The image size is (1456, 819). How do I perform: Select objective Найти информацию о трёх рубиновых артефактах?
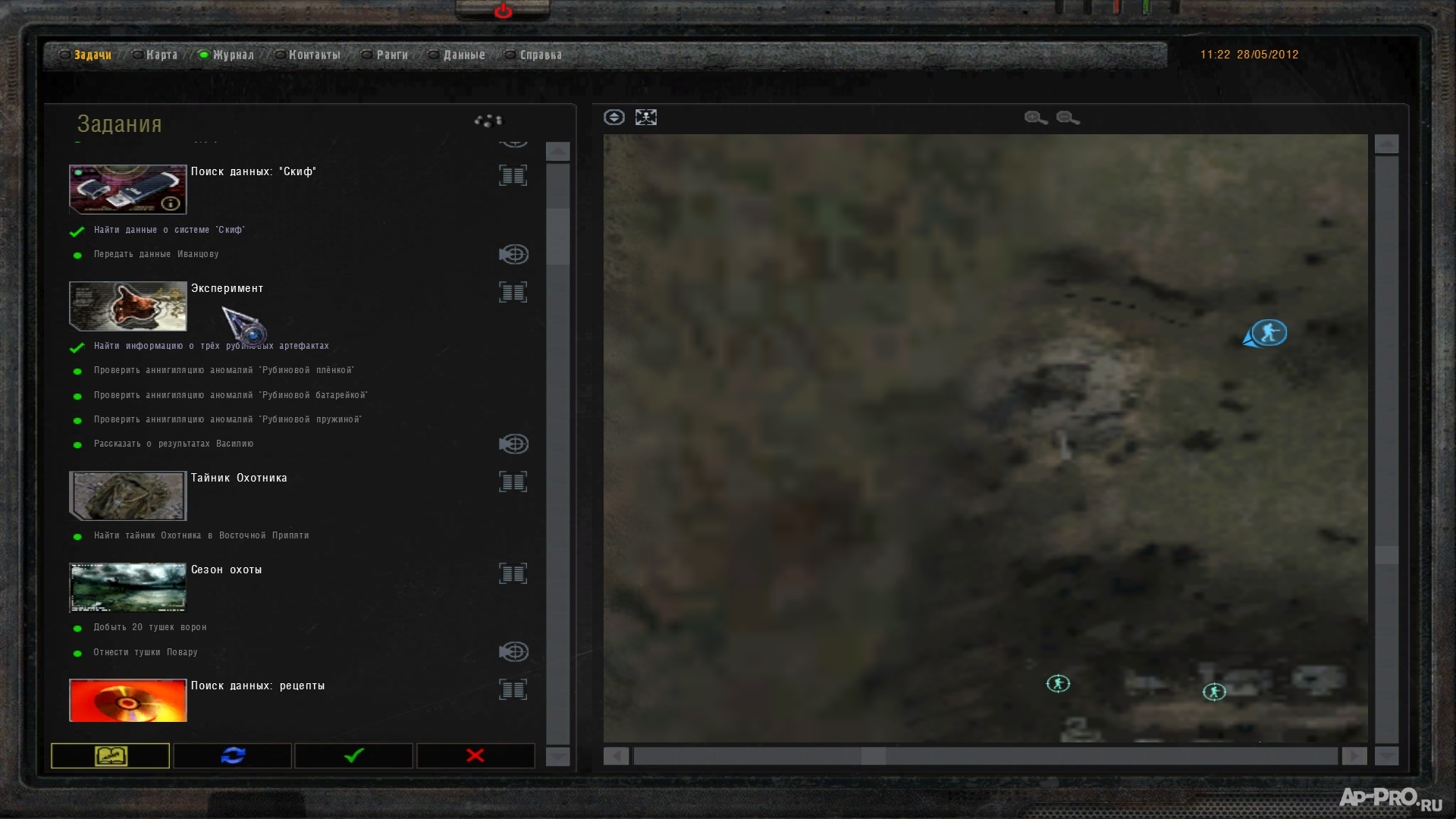pos(212,346)
